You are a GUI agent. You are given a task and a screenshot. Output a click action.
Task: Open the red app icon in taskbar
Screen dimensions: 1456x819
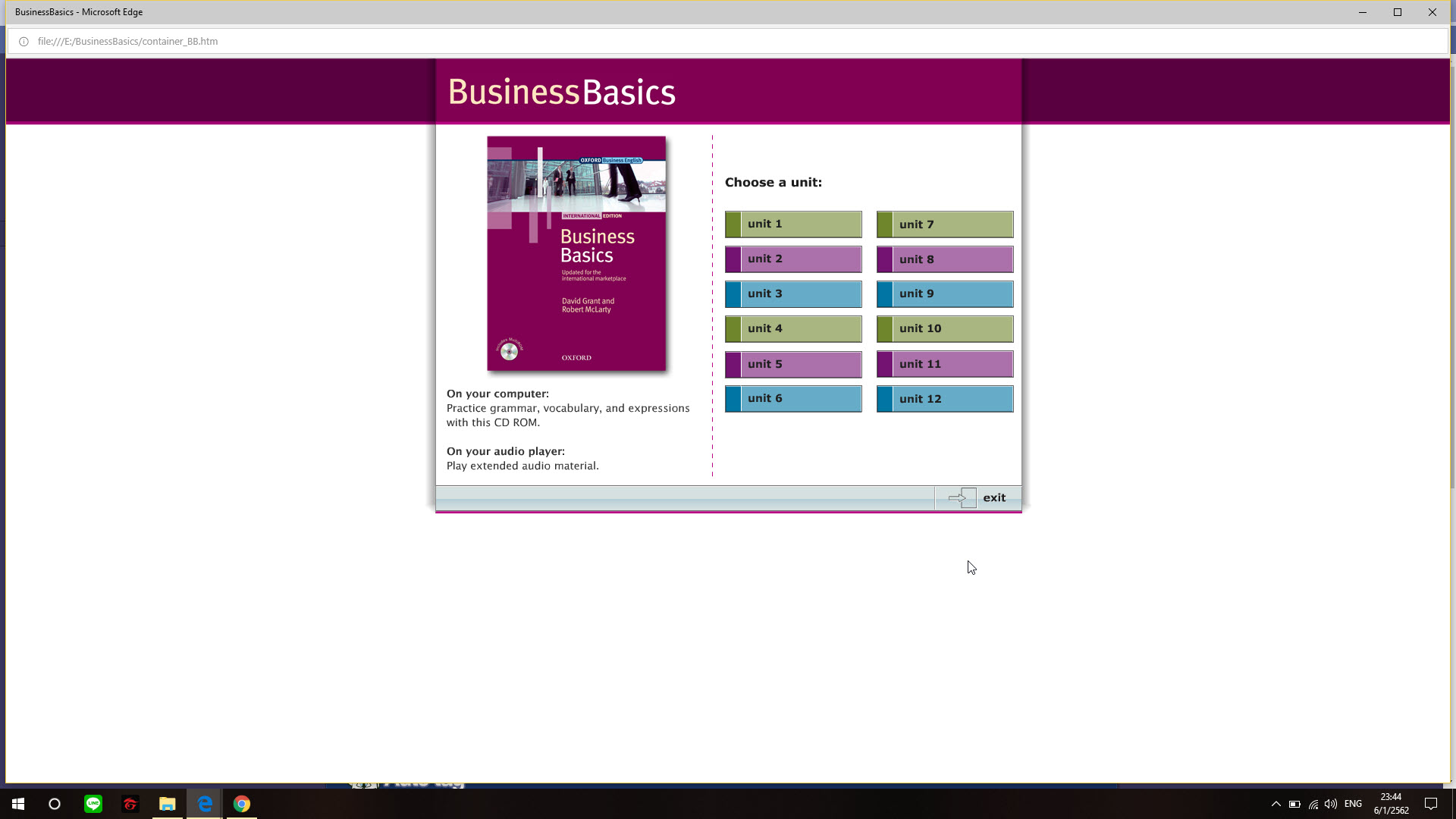[130, 804]
